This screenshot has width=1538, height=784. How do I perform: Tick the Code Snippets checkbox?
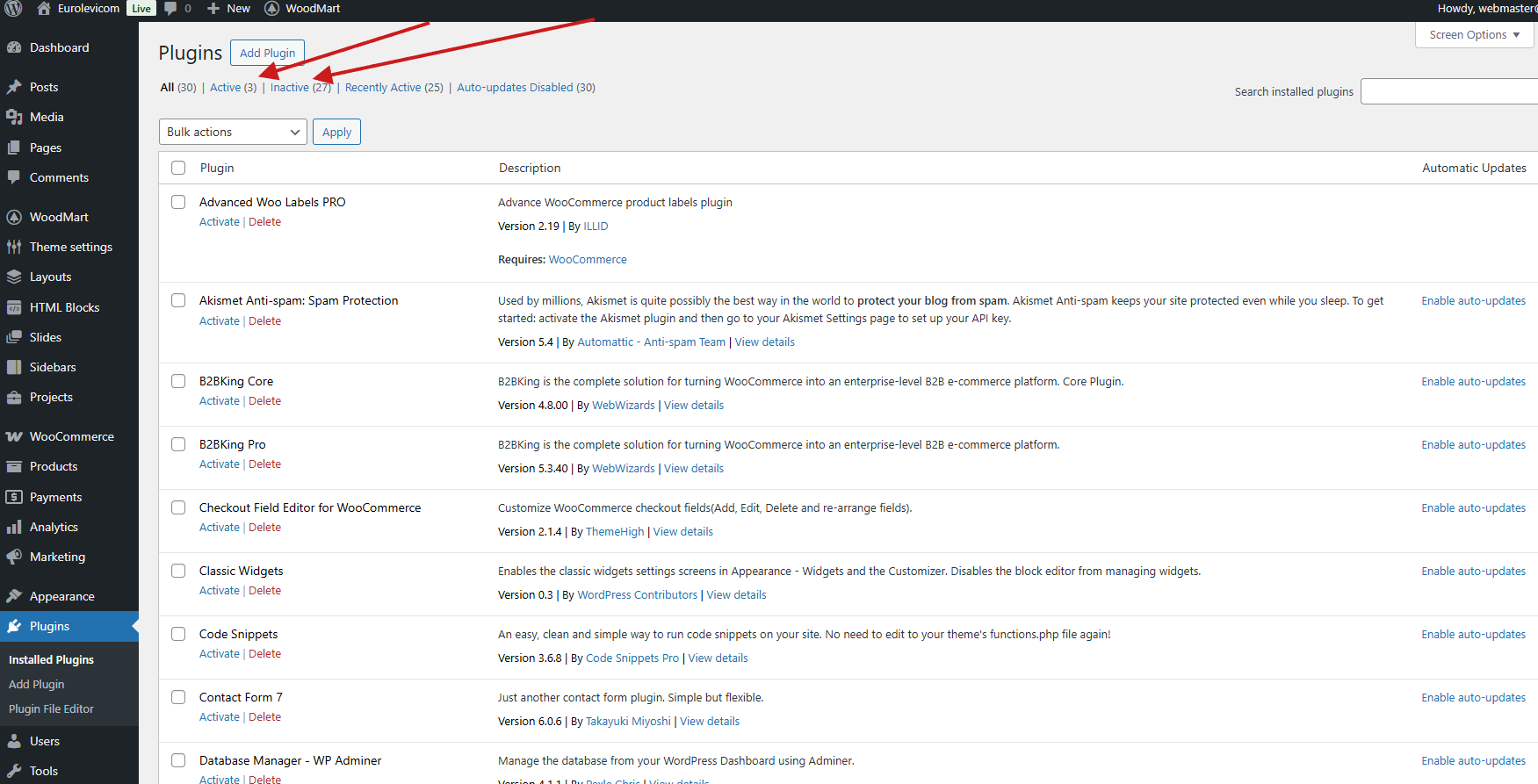178,634
